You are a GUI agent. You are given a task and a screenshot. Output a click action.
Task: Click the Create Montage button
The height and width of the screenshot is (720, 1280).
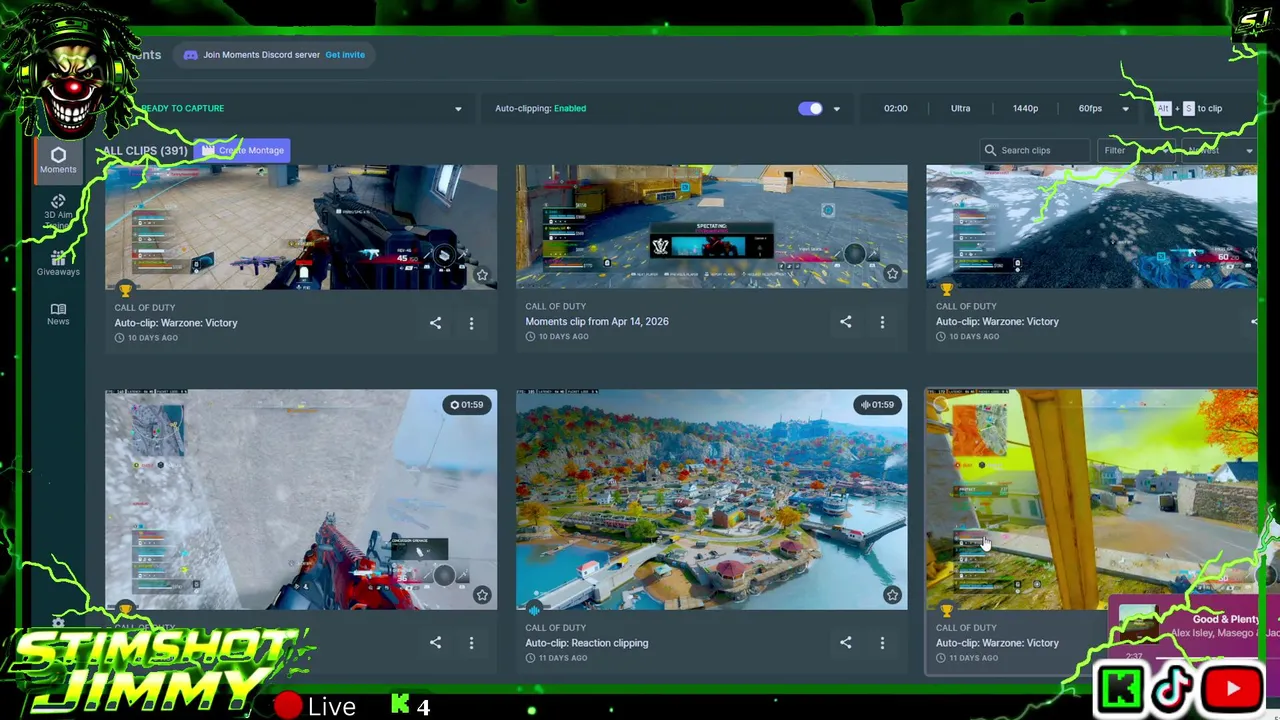243,150
